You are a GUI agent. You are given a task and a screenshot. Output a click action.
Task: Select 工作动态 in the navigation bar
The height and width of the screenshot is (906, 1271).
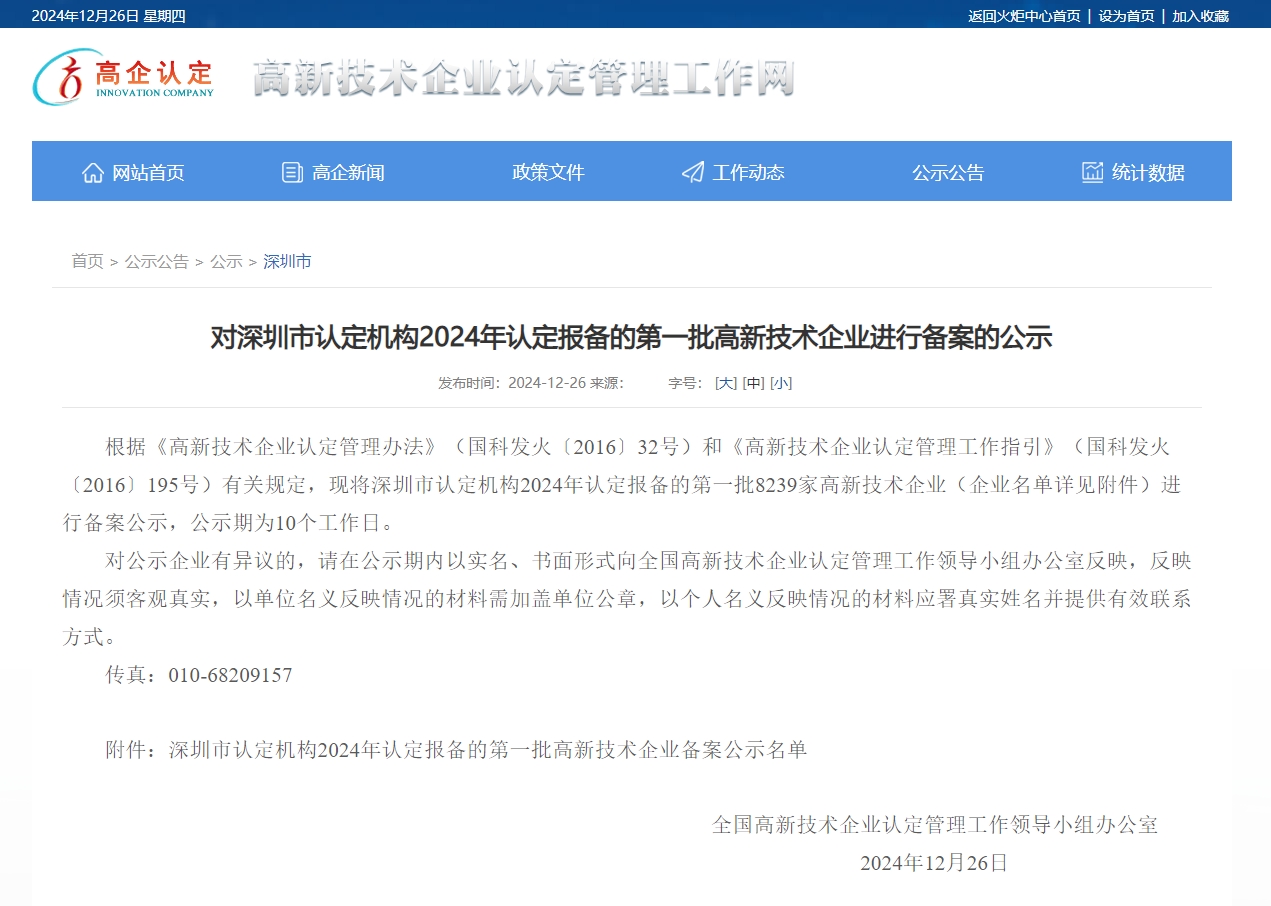point(748,172)
